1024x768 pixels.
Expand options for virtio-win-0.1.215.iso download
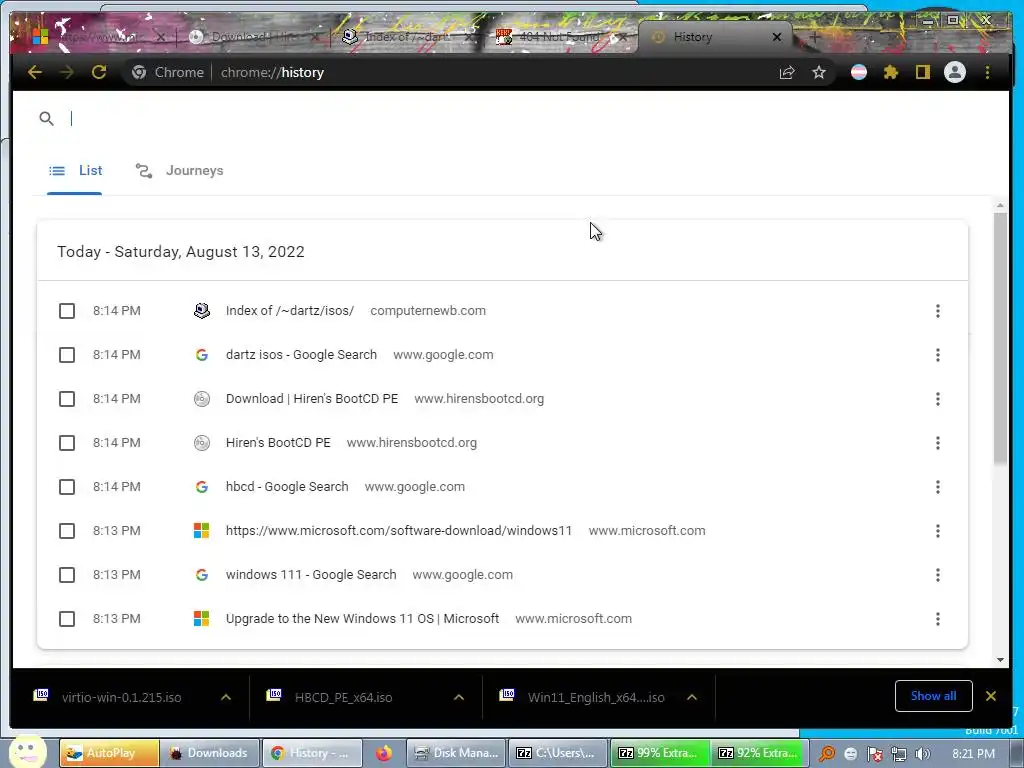[x=226, y=697]
